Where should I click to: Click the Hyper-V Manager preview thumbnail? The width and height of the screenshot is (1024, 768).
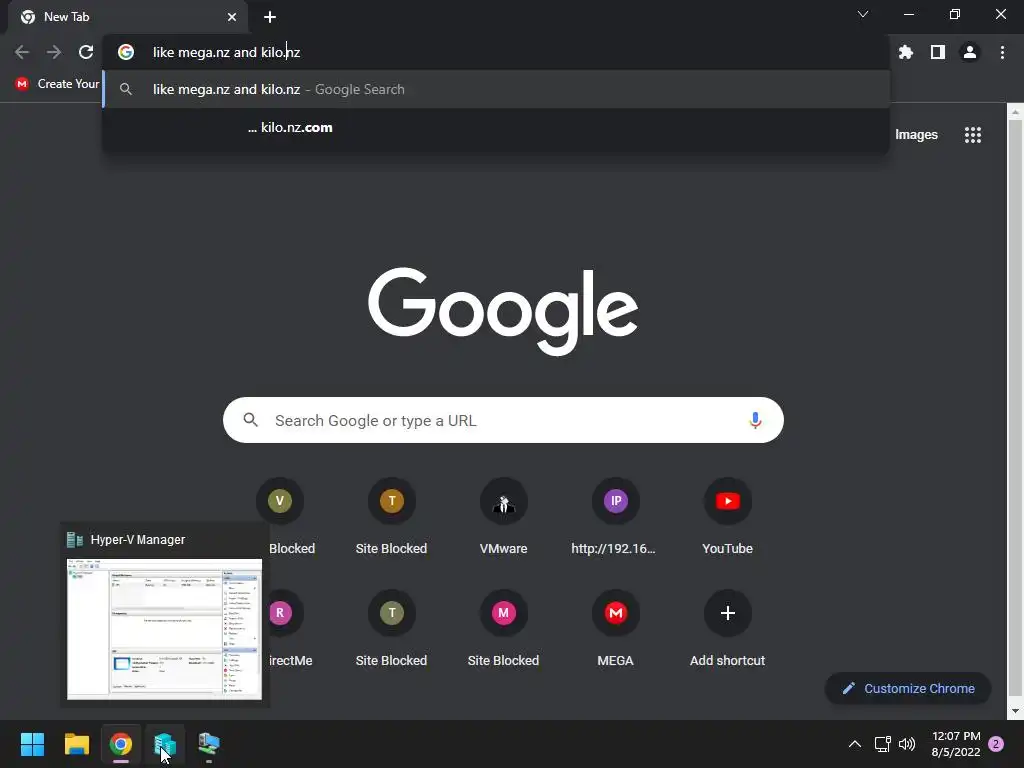[165, 629]
